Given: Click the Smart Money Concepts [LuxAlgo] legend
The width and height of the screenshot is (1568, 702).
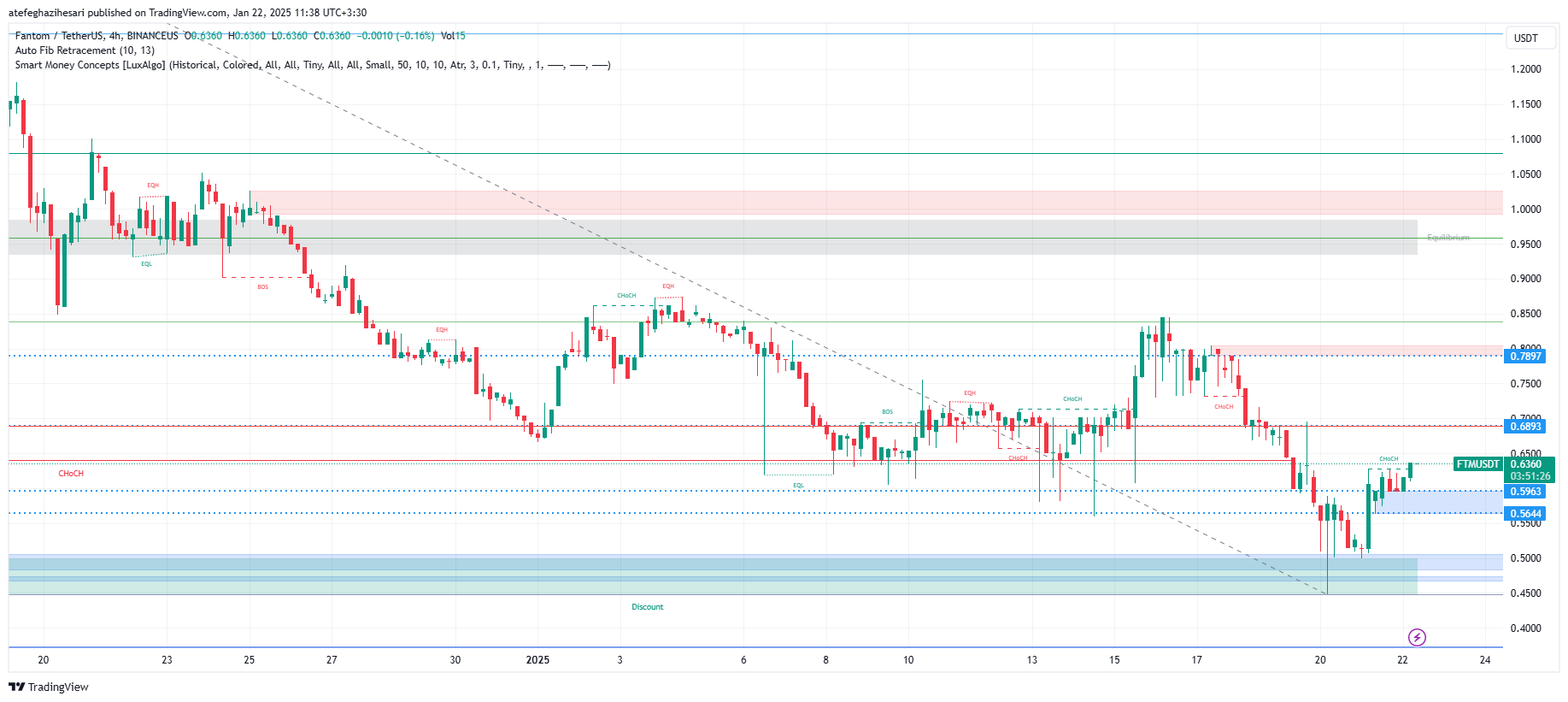Looking at the screenshot, I should click(x=313, y=65).
